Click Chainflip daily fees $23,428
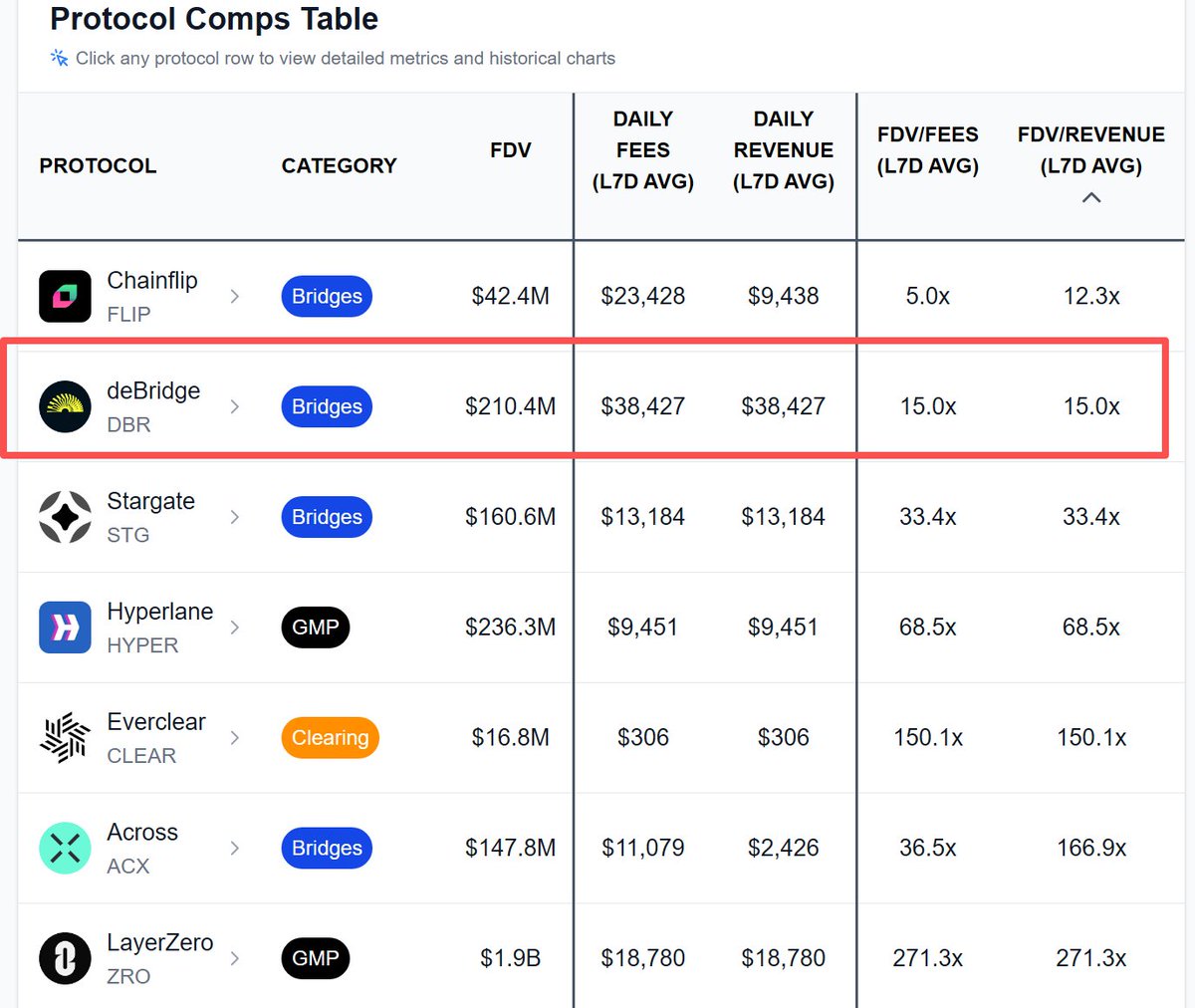The width and height of the screenshot is (1195, 1008). [x=643, y=296]
